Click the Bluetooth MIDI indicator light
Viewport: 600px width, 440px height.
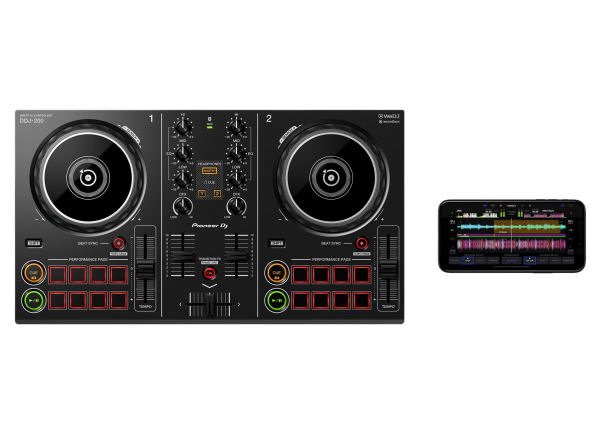click(209, 127)
